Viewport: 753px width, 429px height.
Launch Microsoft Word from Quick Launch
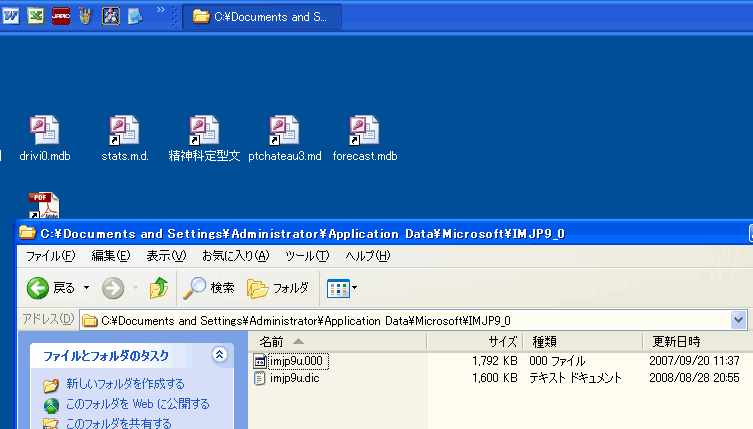[12, 16]
